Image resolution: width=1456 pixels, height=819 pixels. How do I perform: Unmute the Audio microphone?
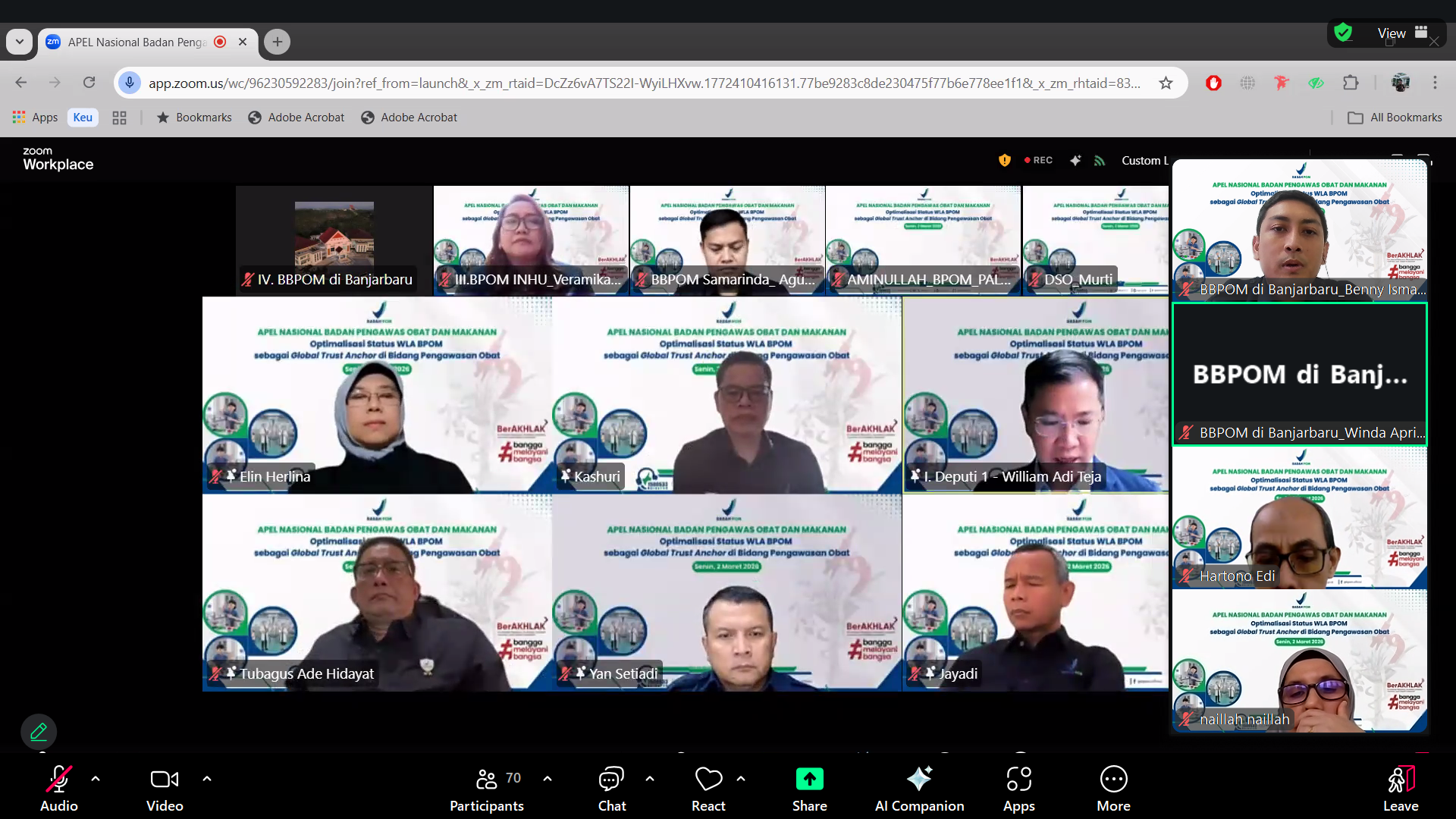[x=58, y=780]
